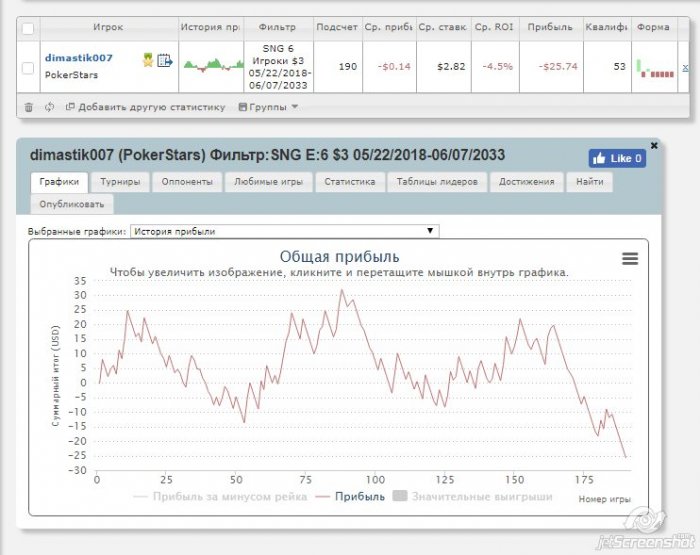Viewport: 700px width, 555px height.
Task: Click the PokerStars network label
Action: pyautogui.click(x=71, y=75)
